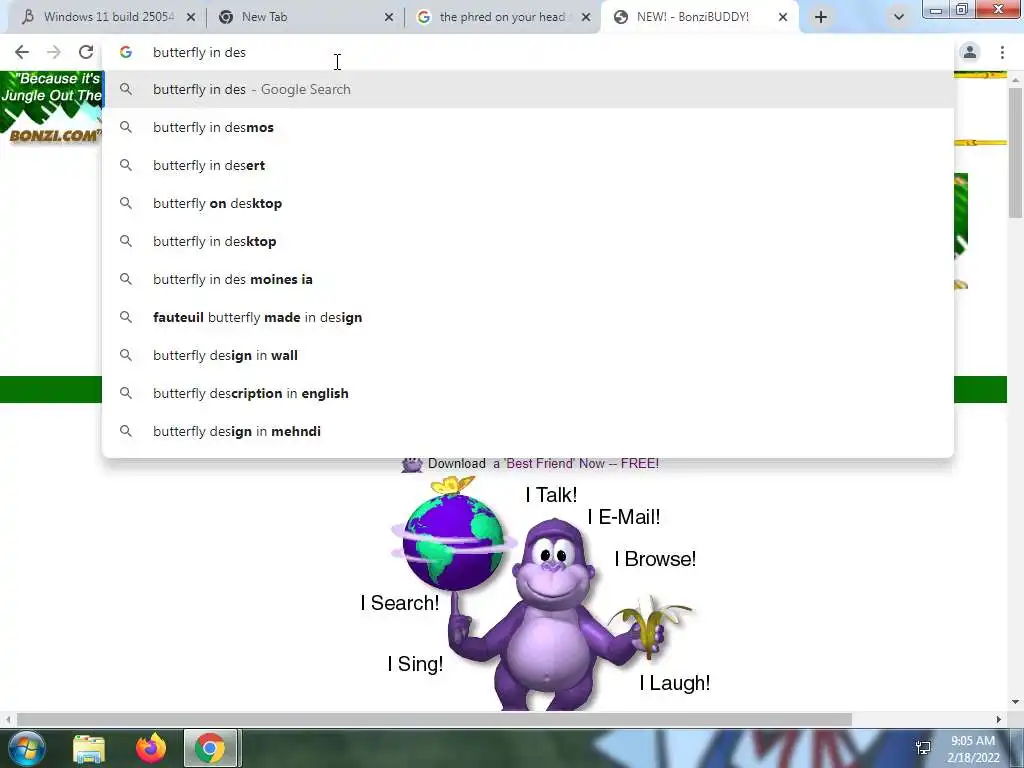The width and height of the screenshot is (1024, 768).
Task: Switch to Windows 11 build 25054 tab
Action: click(108, 17)
